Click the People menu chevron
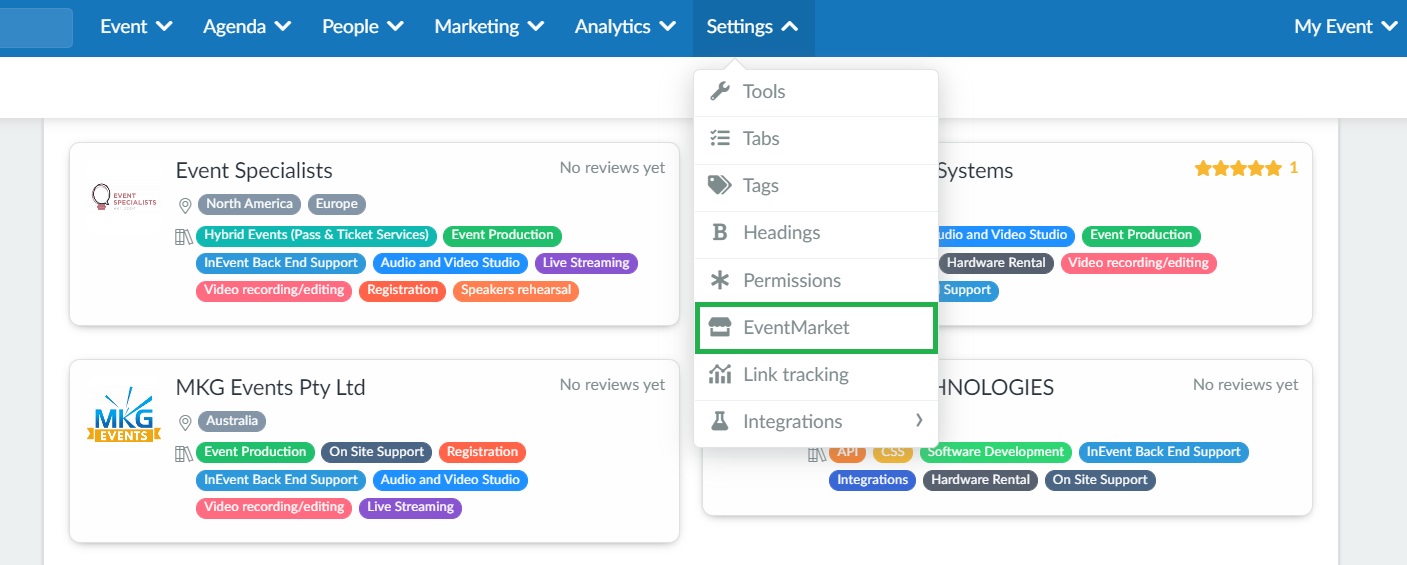 point(395,27)
